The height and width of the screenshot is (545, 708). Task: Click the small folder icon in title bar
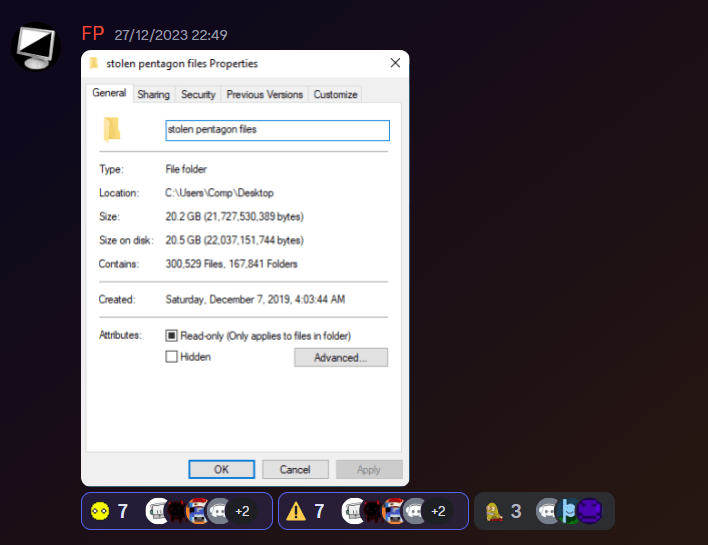94,63
